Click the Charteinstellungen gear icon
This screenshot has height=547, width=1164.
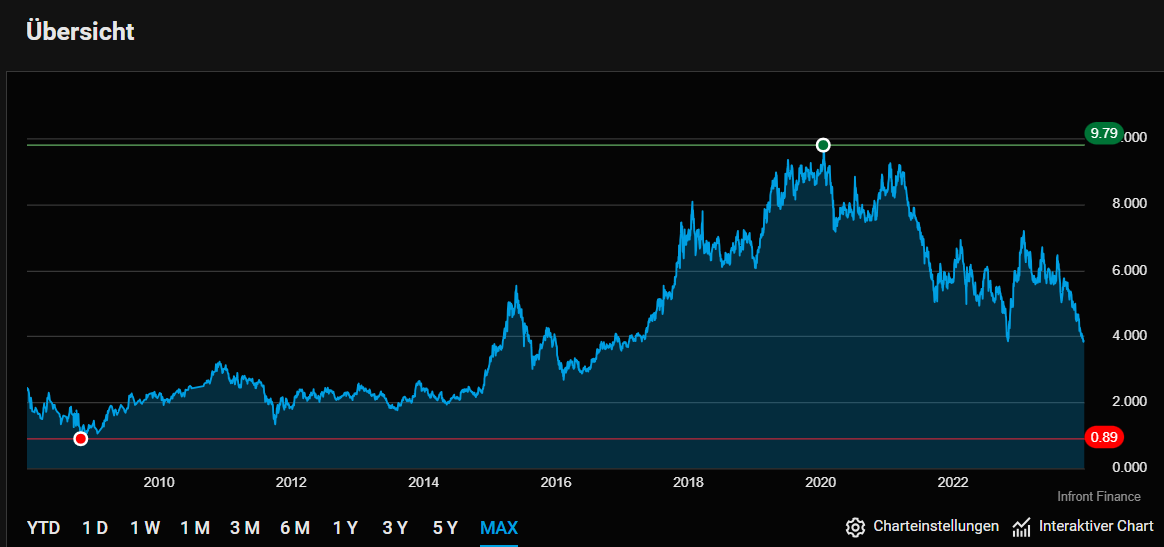[x=855, y=528]
